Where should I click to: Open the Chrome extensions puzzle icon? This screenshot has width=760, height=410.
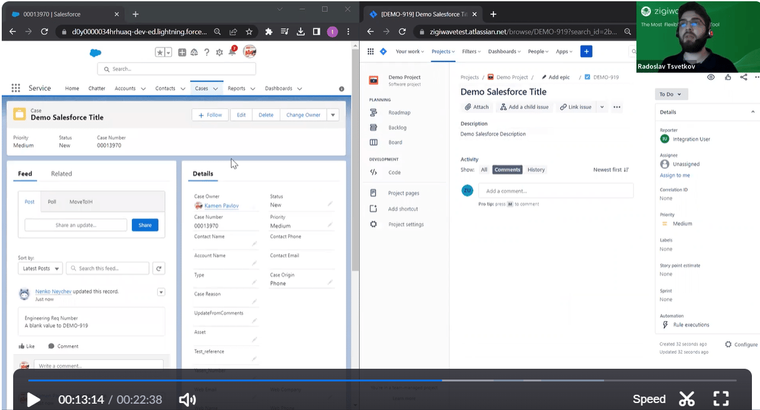point(268,32)
